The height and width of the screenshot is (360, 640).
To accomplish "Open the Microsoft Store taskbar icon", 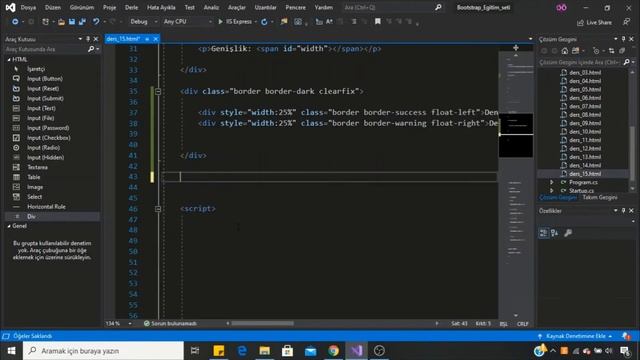I will (x=287, y=351).
